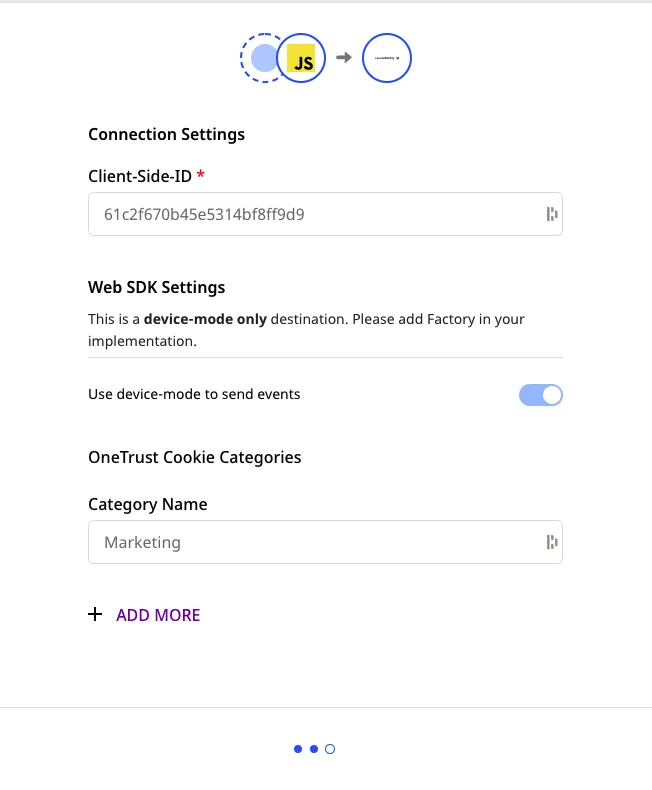This screenshot has height=790, width=652.
Task: Jump to the third, hollow step dot
Action: [330, 748]
